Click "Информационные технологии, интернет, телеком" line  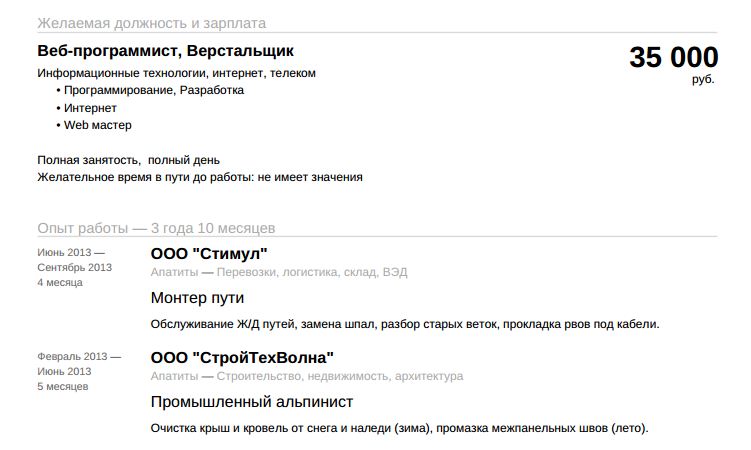176,73
